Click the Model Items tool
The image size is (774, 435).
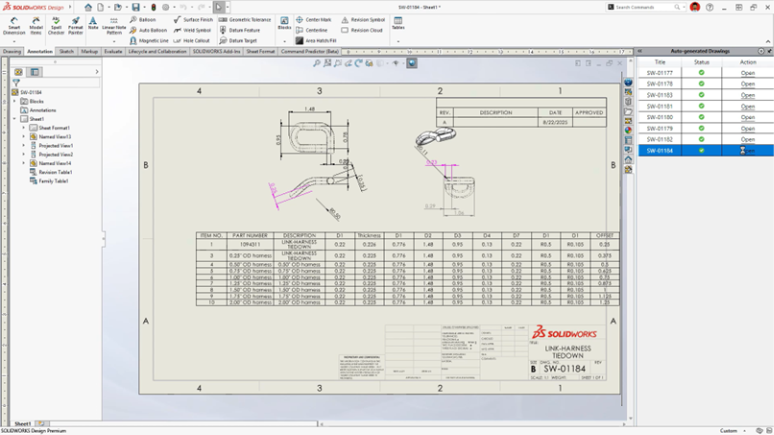click(35, 25)
